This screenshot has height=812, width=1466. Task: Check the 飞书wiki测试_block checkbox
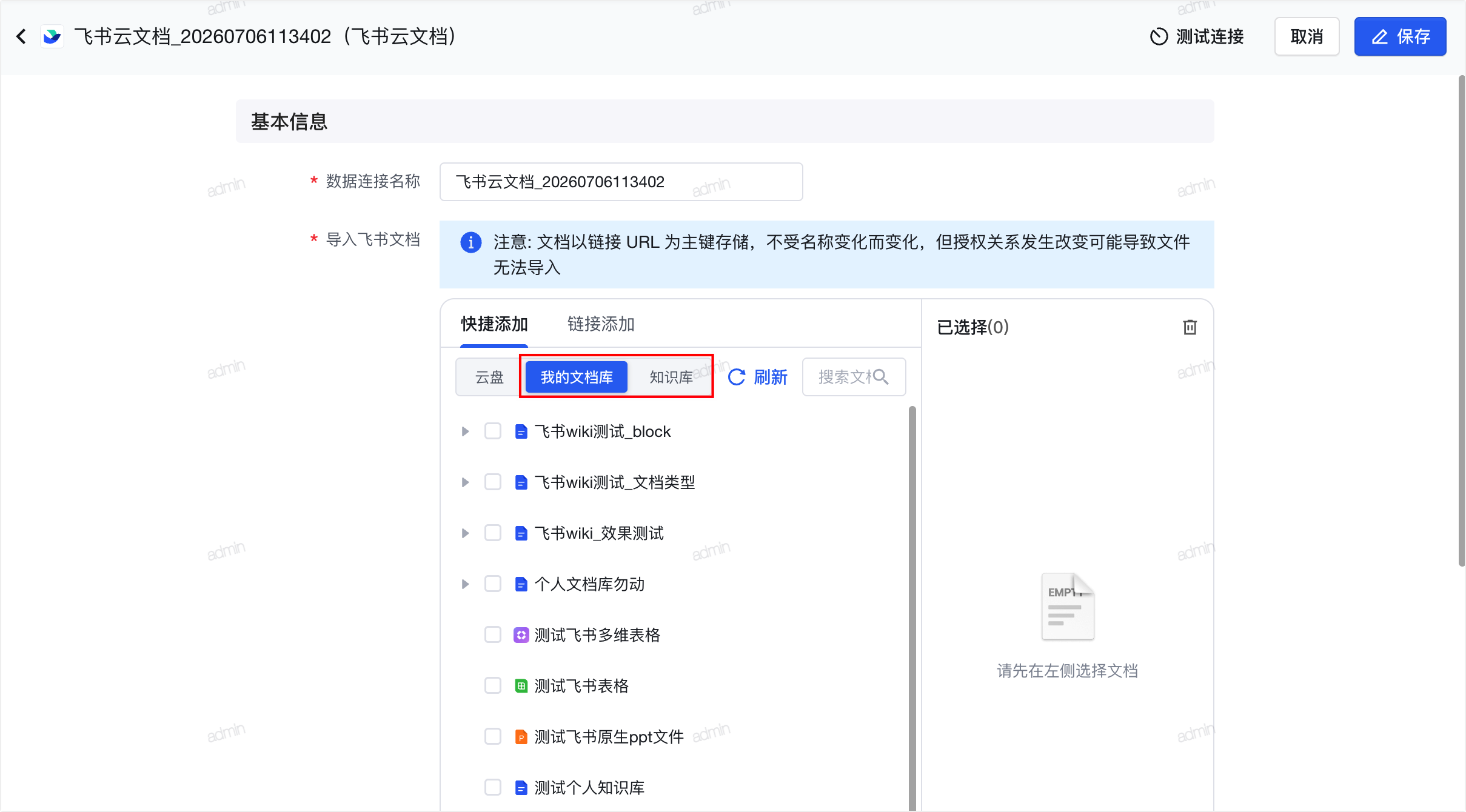(493, 431)
